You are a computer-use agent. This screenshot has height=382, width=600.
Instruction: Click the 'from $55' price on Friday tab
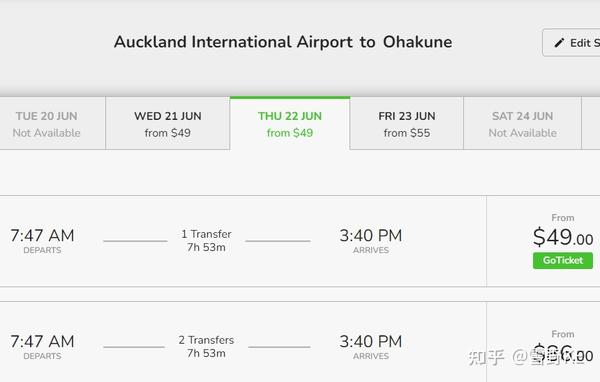(x=407, y=133)
